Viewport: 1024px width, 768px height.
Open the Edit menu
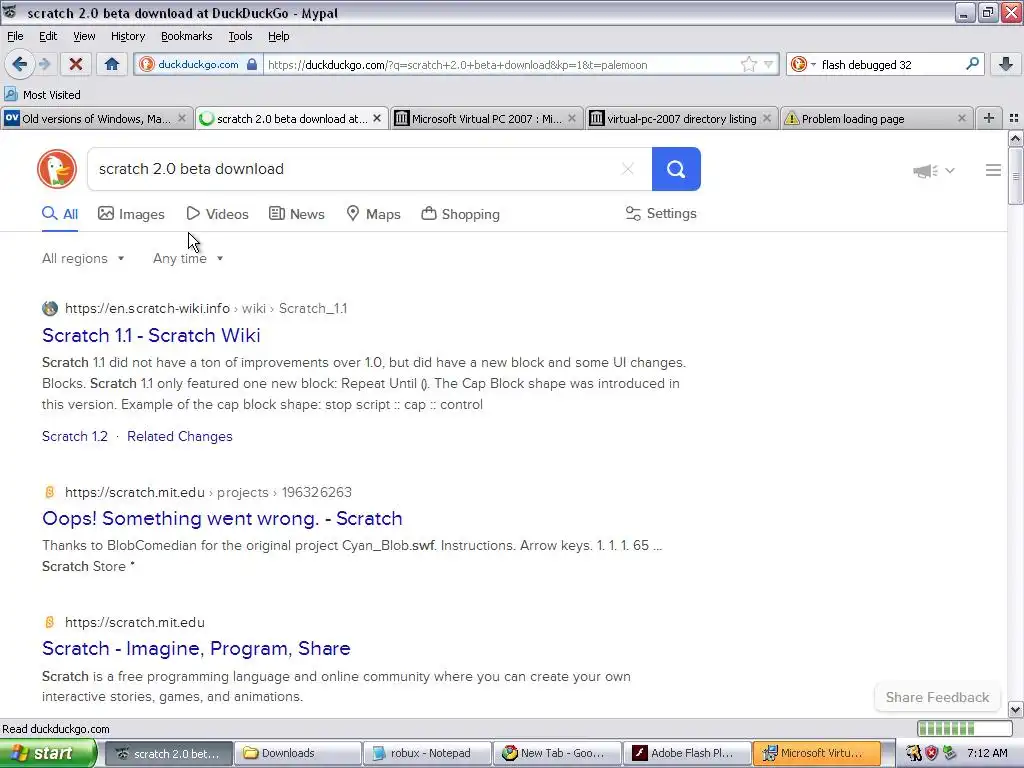(48, 36)
